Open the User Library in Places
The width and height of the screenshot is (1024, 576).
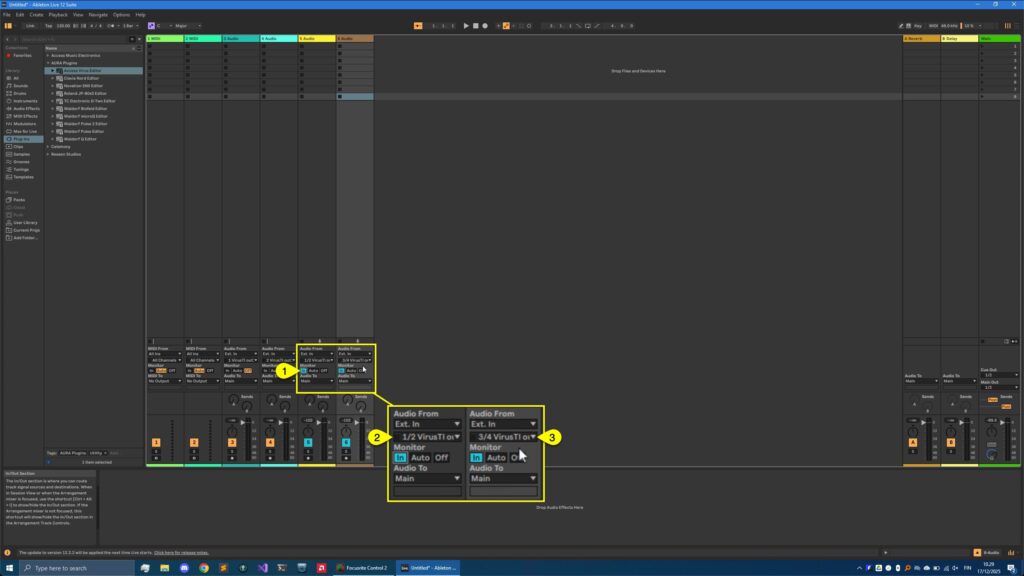(x=25, y=221)
